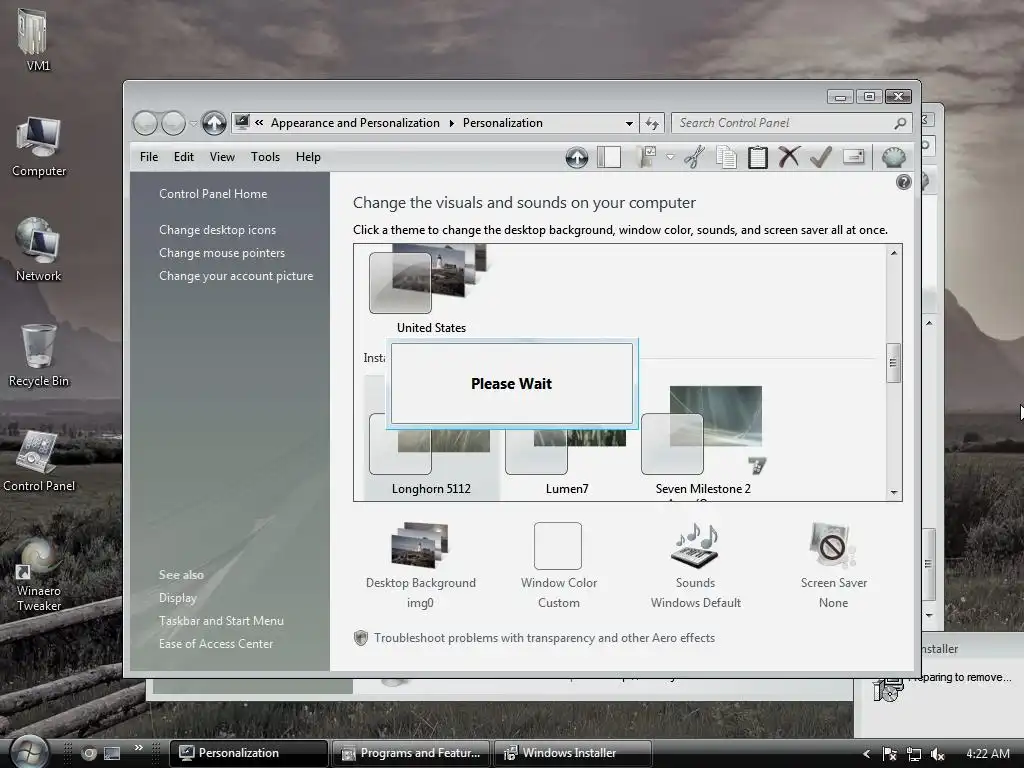Expand the breadcrumb arrow before Personalization
Image resolution: width=1024 pixels, height=768 pixels.
pyautogui.click(x=451, y=123)
